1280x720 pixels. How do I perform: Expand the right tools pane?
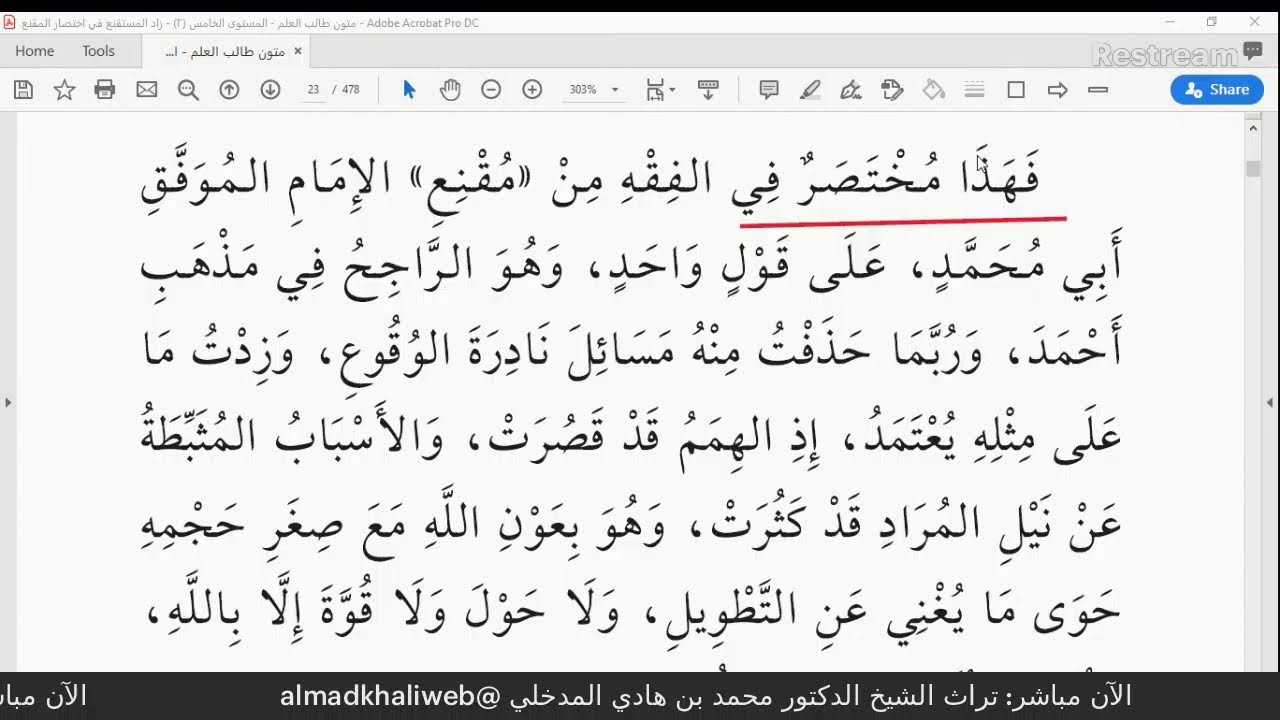click(x=1271, y=402)
